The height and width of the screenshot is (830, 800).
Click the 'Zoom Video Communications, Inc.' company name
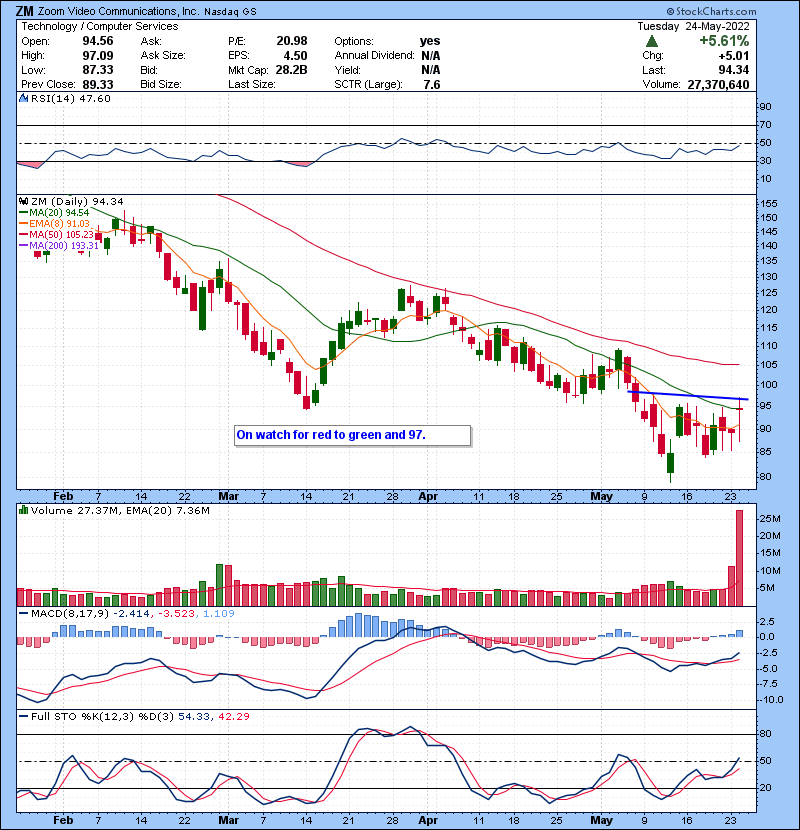point(119,11)
